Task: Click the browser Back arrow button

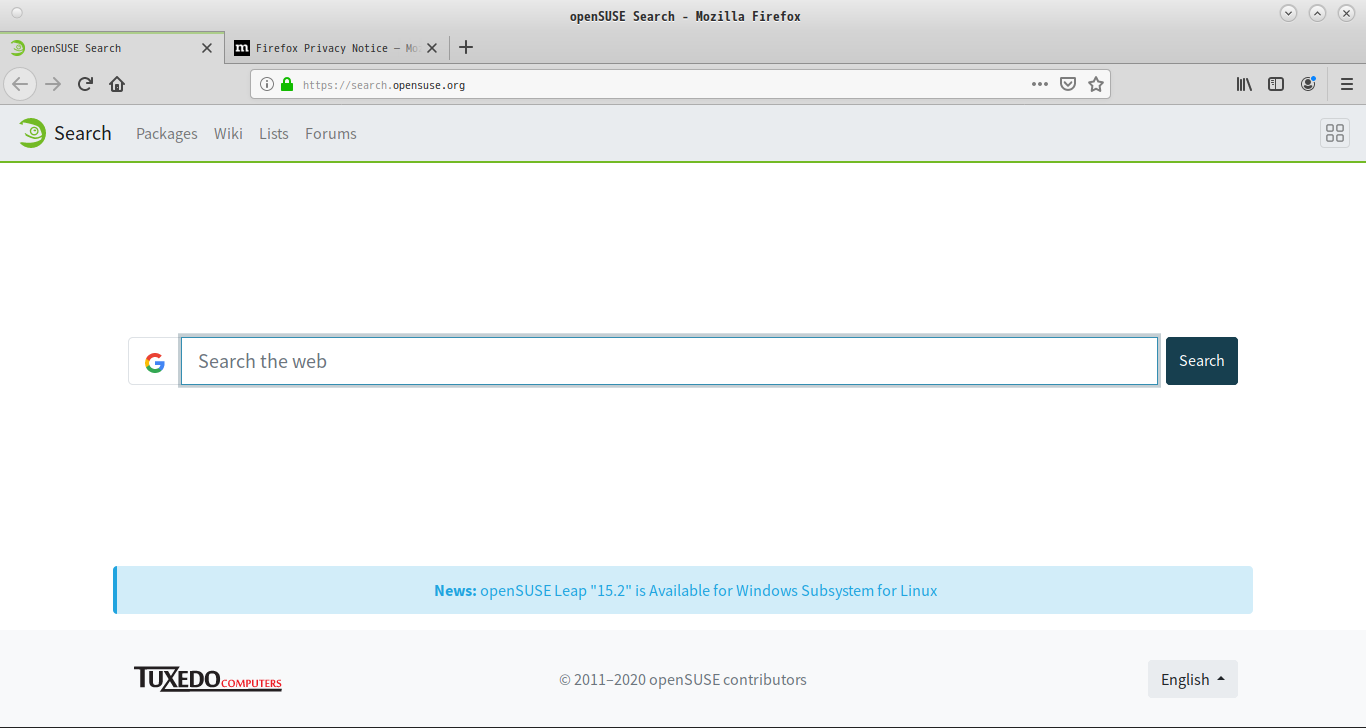Action: 20,84
